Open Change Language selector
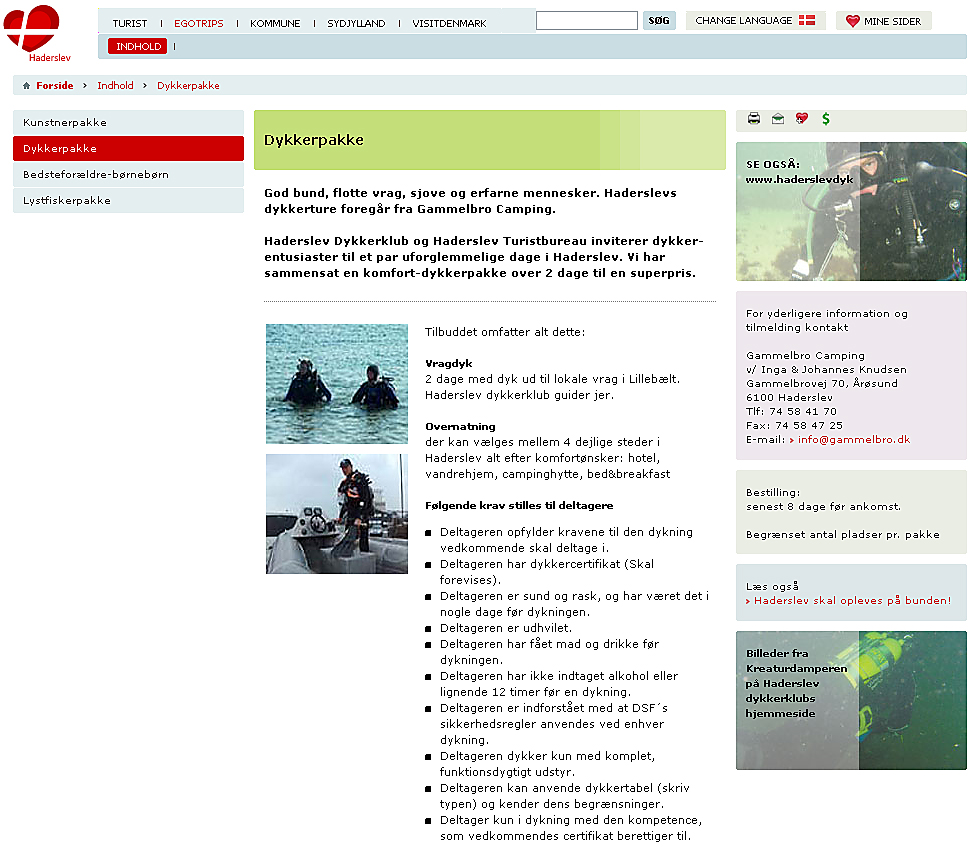 (x=755, y=20)
